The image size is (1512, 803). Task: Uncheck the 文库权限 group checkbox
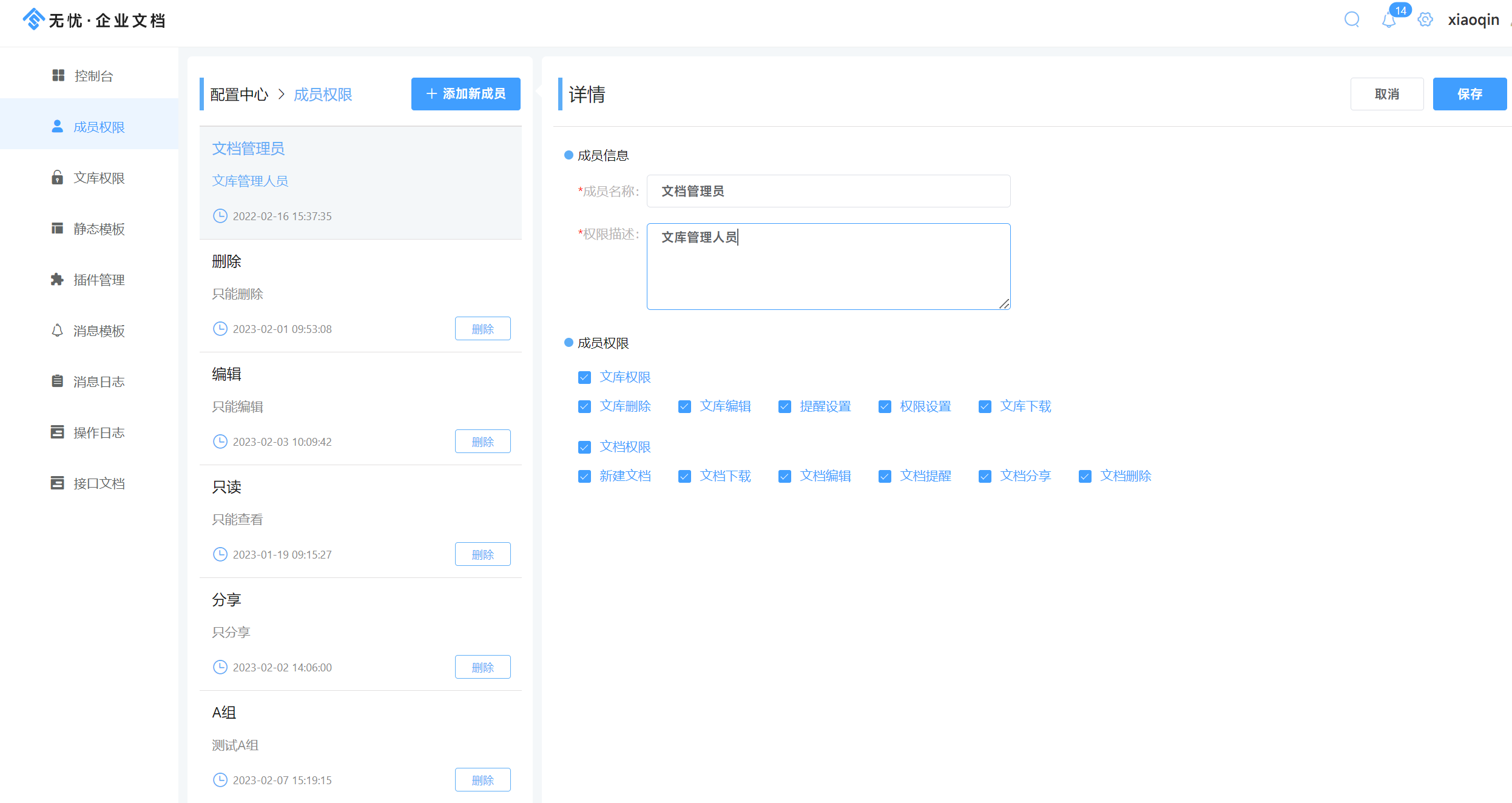click(584, 377)
